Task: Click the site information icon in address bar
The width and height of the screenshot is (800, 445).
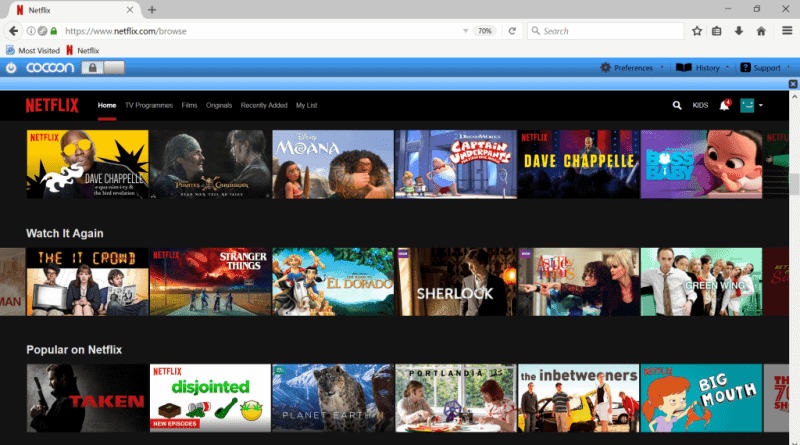Action: click(31, 31)
